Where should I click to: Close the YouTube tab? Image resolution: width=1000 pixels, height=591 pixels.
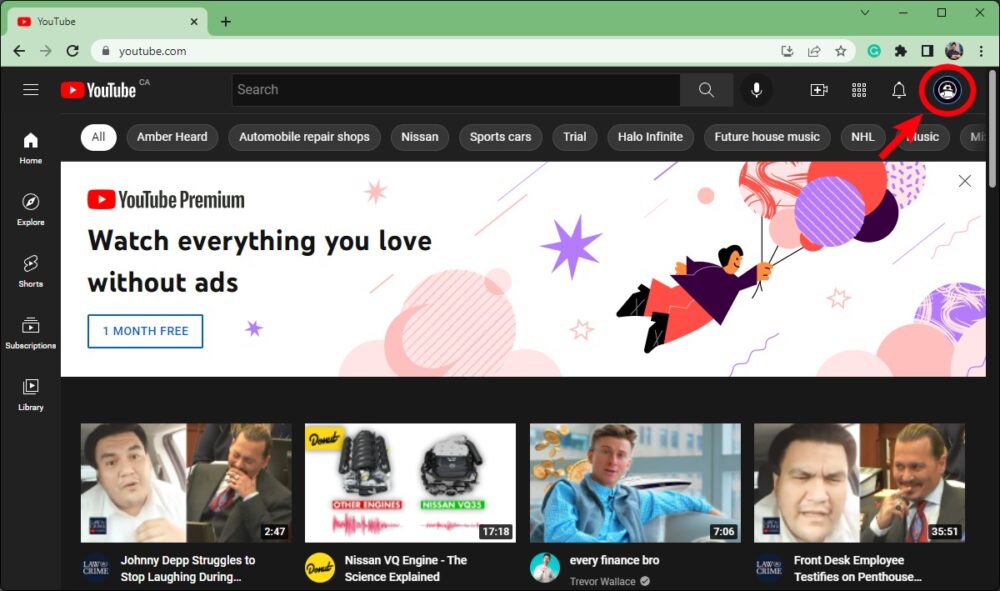click(x=194, y=22)
